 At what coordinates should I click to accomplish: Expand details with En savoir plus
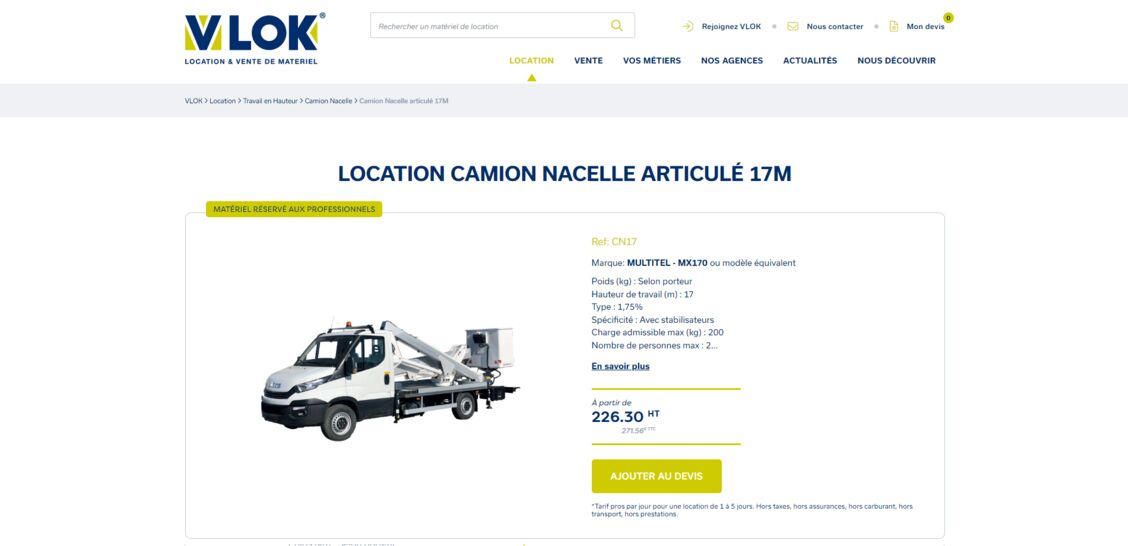(x=620, y=366)
